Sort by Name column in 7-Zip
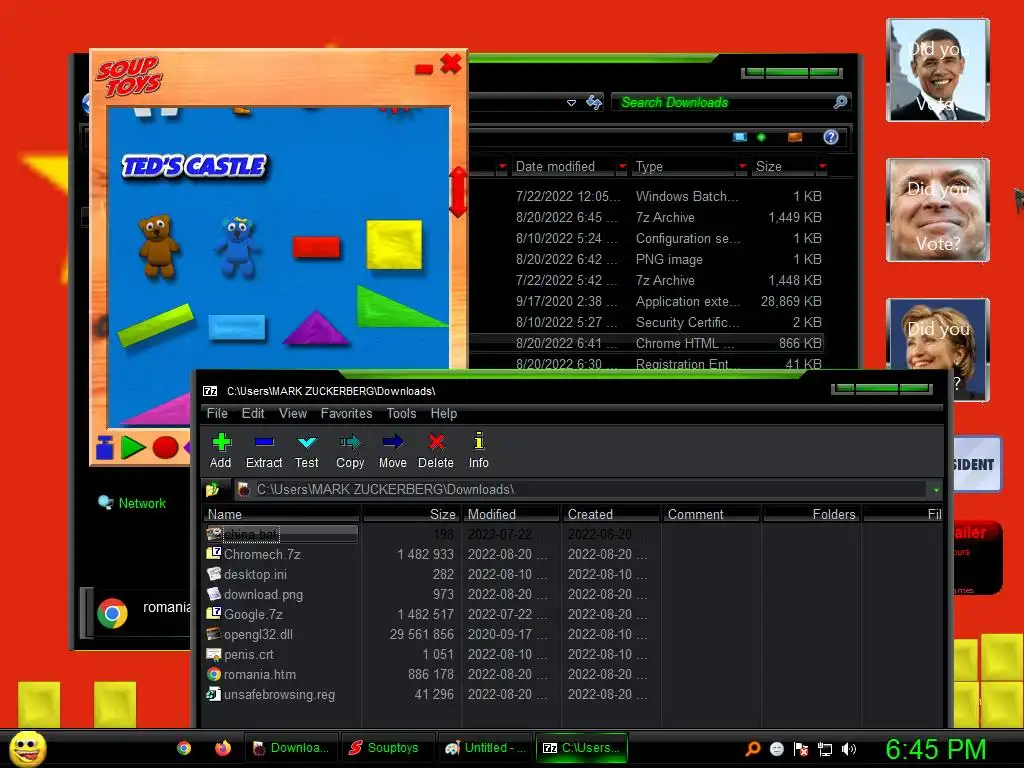 coord(282,514)
